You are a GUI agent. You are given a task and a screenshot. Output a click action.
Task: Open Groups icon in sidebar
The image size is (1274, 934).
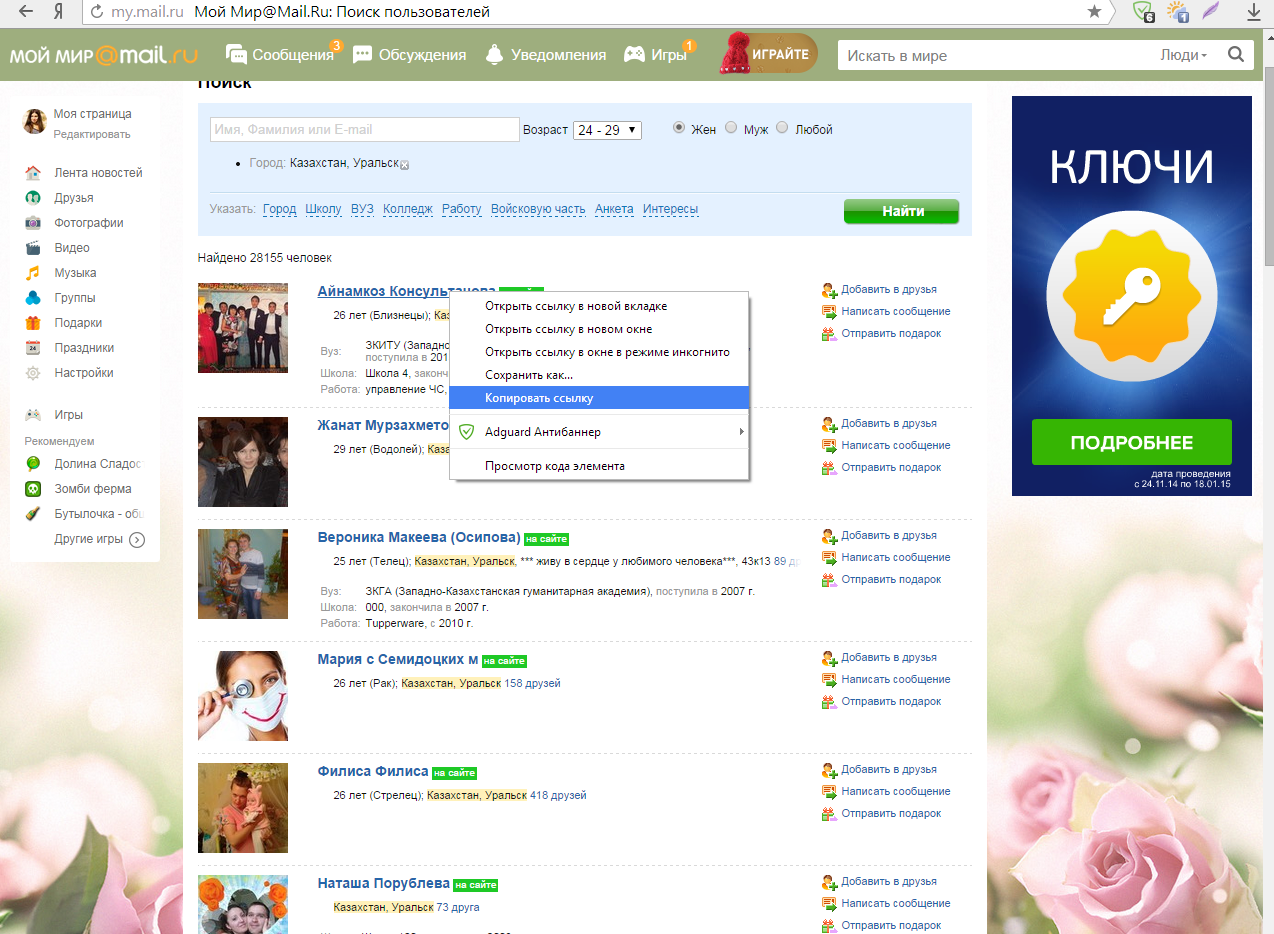[33, 298]
